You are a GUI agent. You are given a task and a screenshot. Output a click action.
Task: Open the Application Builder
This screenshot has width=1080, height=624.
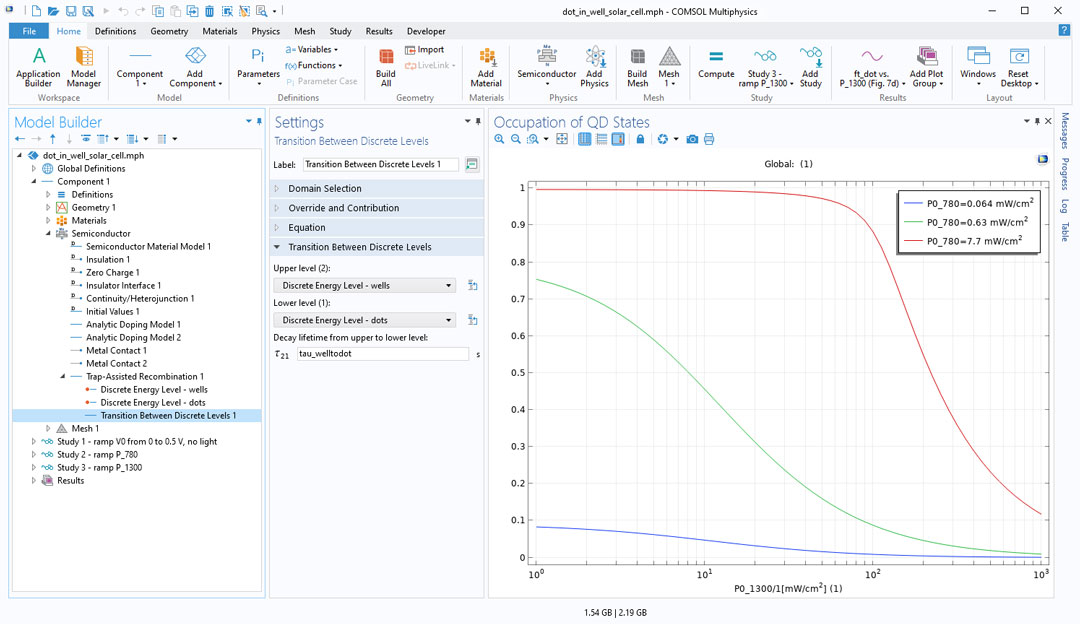pos(38,66)
